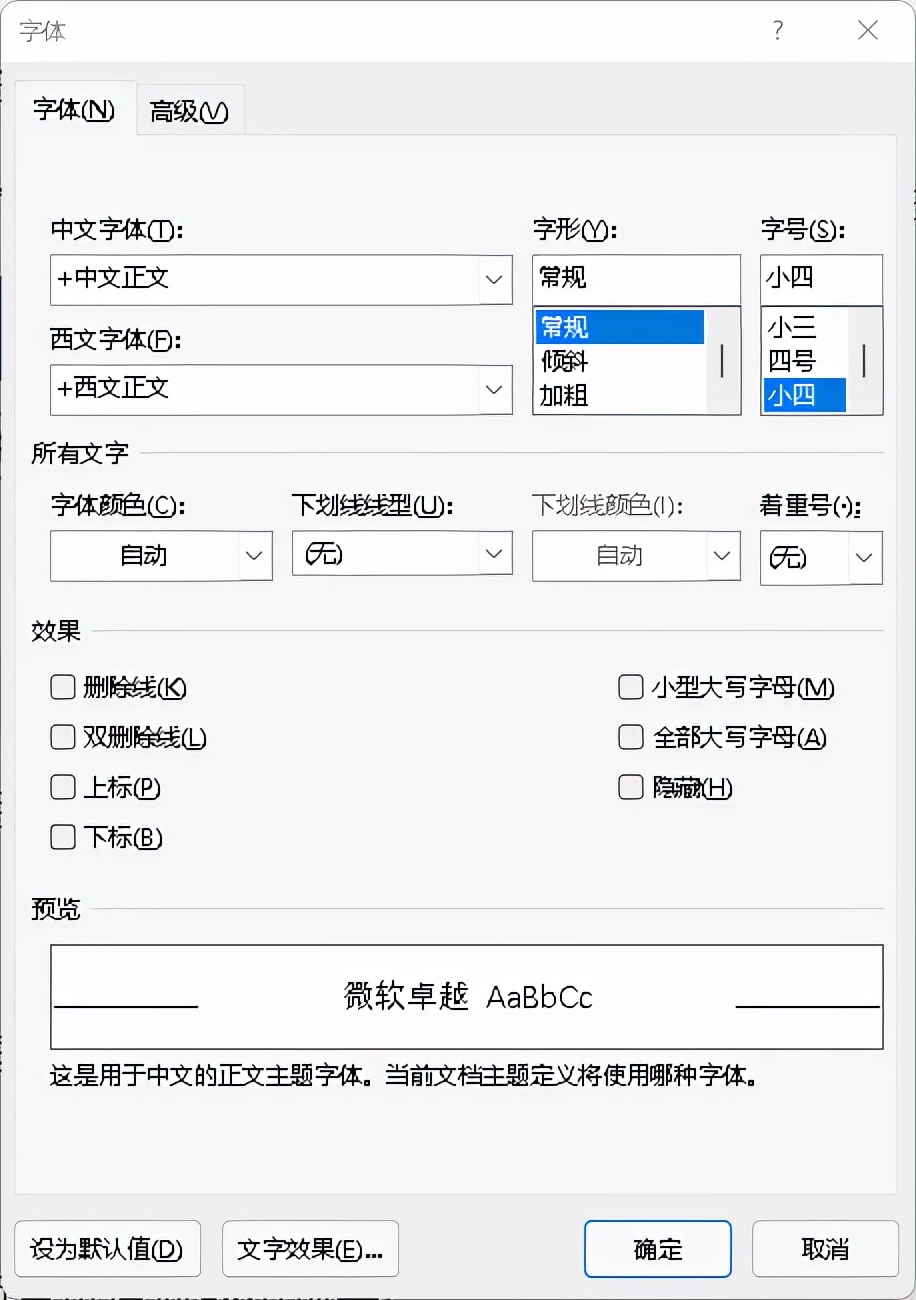Viewport: 916px width, 1300px height.
Task: Check the 上标 option
Action: (x=62, y=787)
